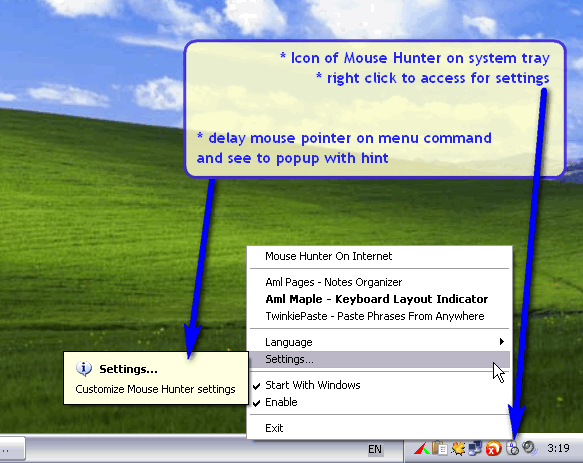583x463 pixels.
Task: Toggle the Enable checkmark option
Action: point(379,402)
